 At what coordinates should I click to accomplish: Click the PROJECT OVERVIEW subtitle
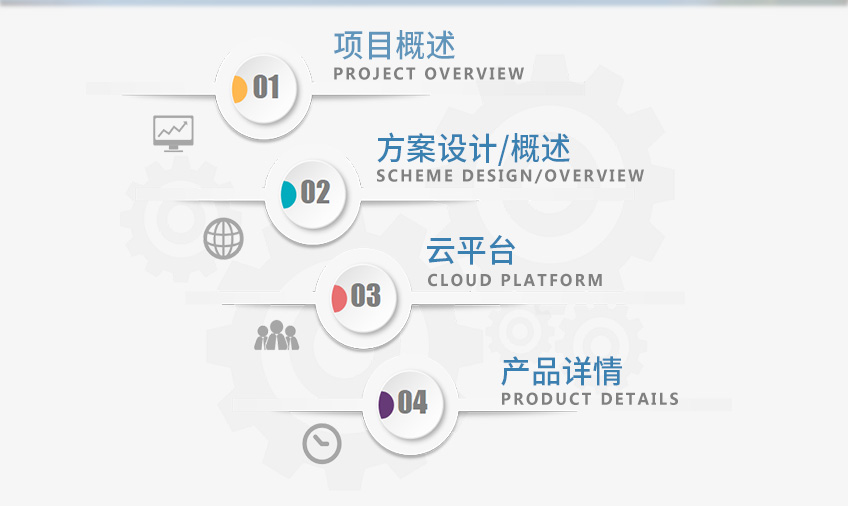(x=429, y=74)
